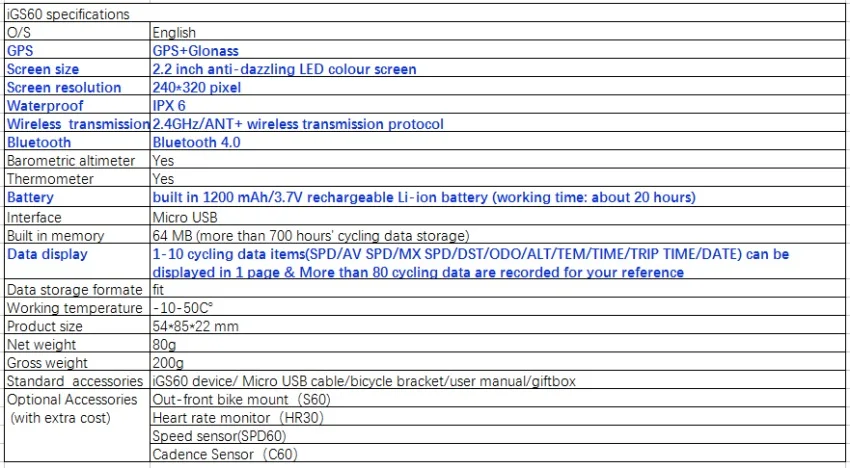This screenshot has width=850, height=468.
Task: Click the 'Wireless transmission' label cell
Action: coord(78,124)
